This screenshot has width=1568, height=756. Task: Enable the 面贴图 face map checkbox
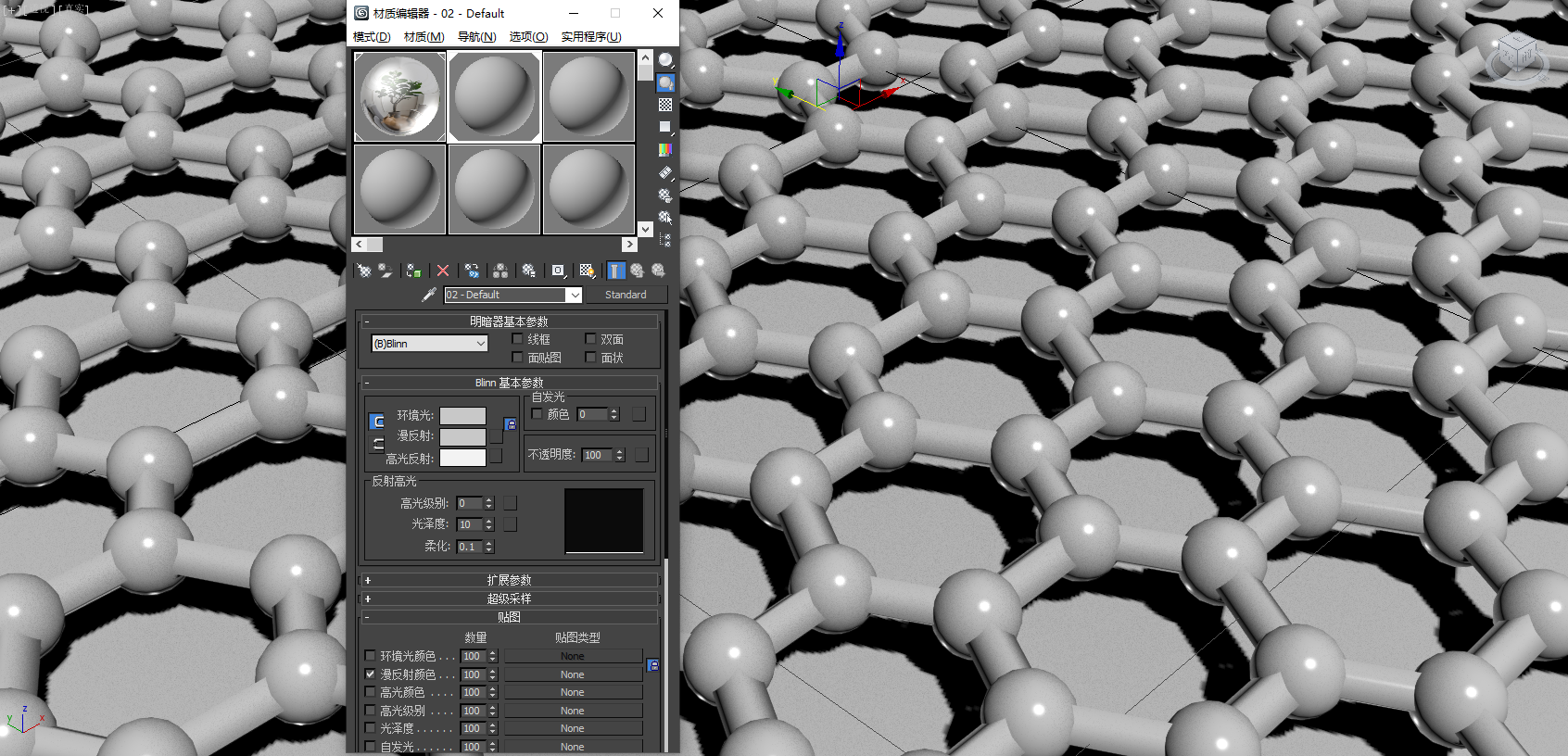(517, 358)
